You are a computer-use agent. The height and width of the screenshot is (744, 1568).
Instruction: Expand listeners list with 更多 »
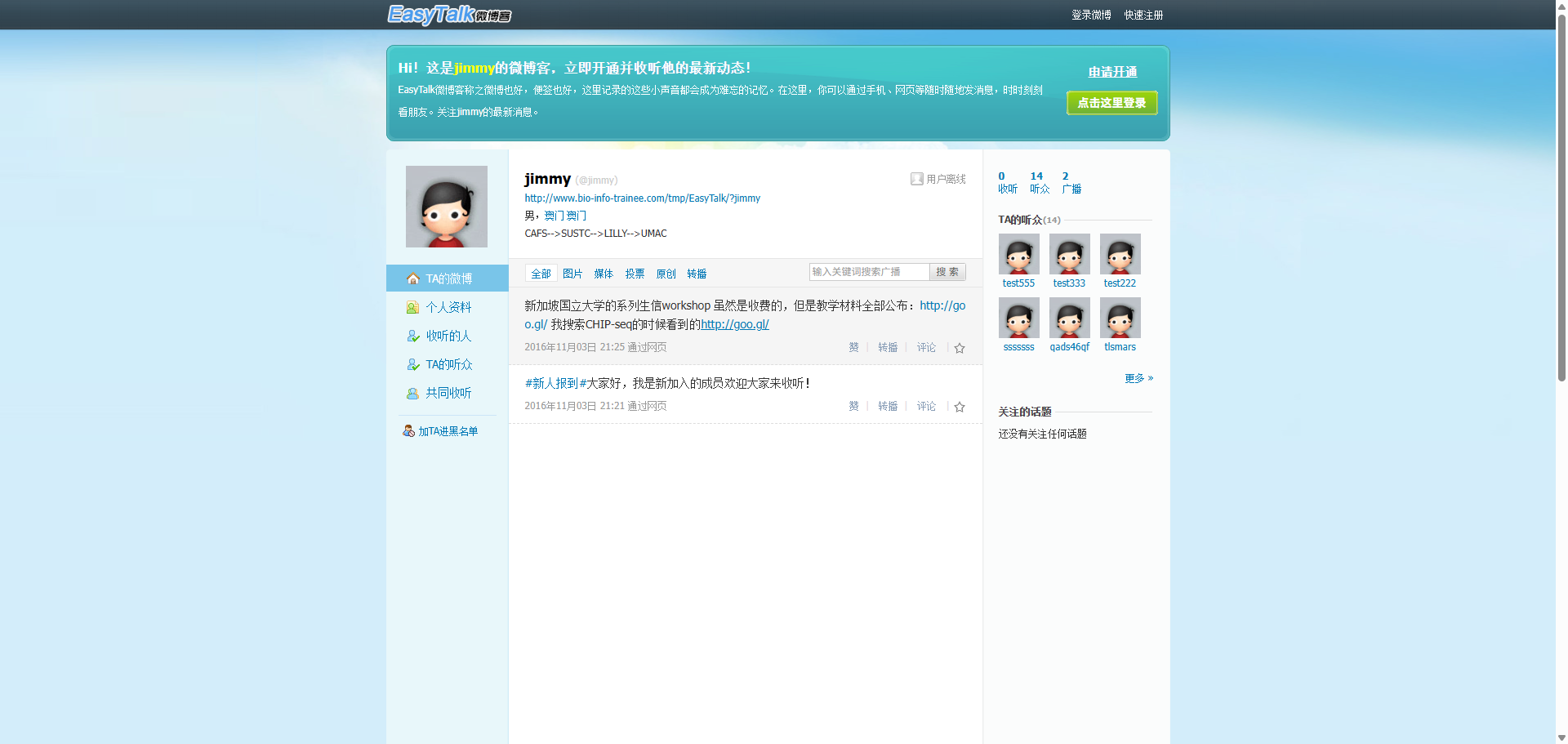click(1138, 378)
